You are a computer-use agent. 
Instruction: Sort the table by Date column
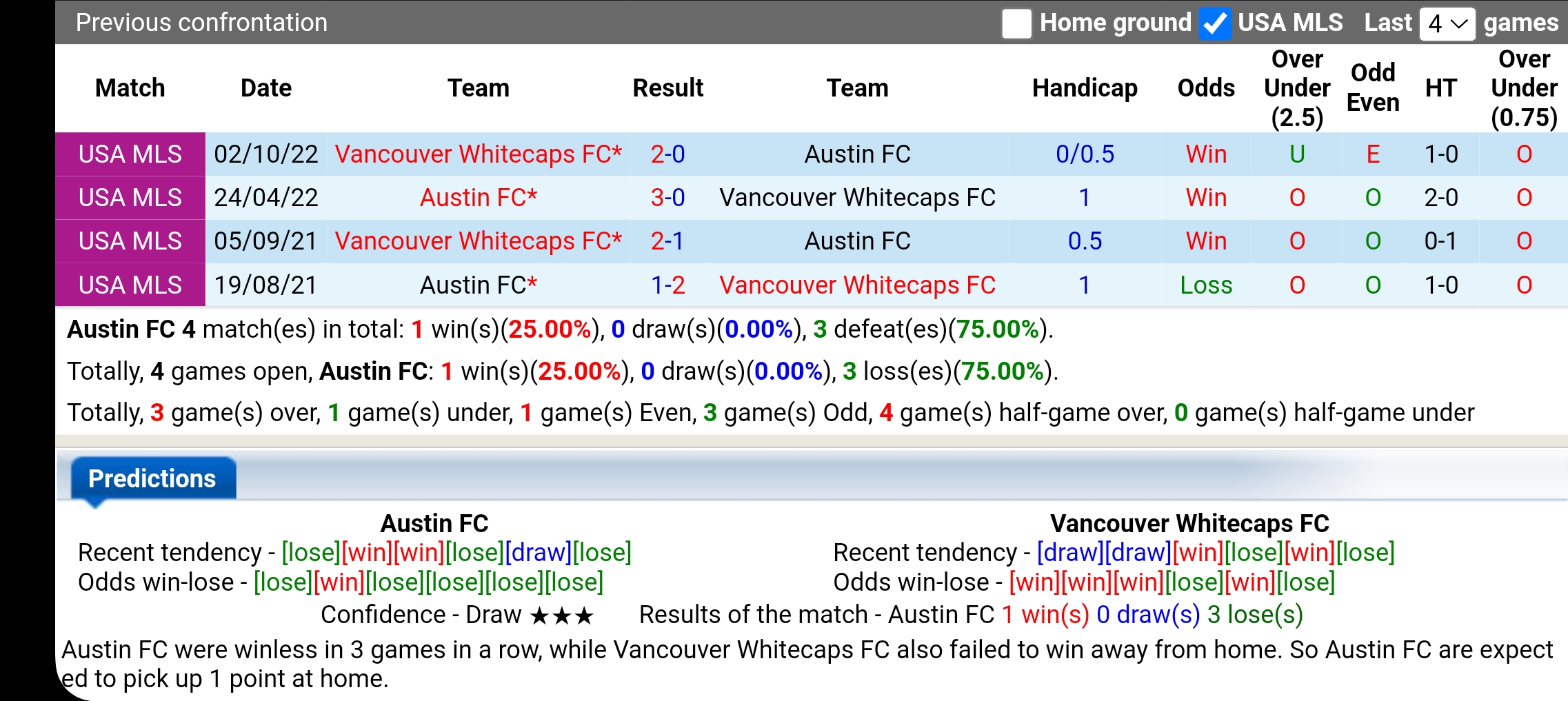click(x=265, y=88)
